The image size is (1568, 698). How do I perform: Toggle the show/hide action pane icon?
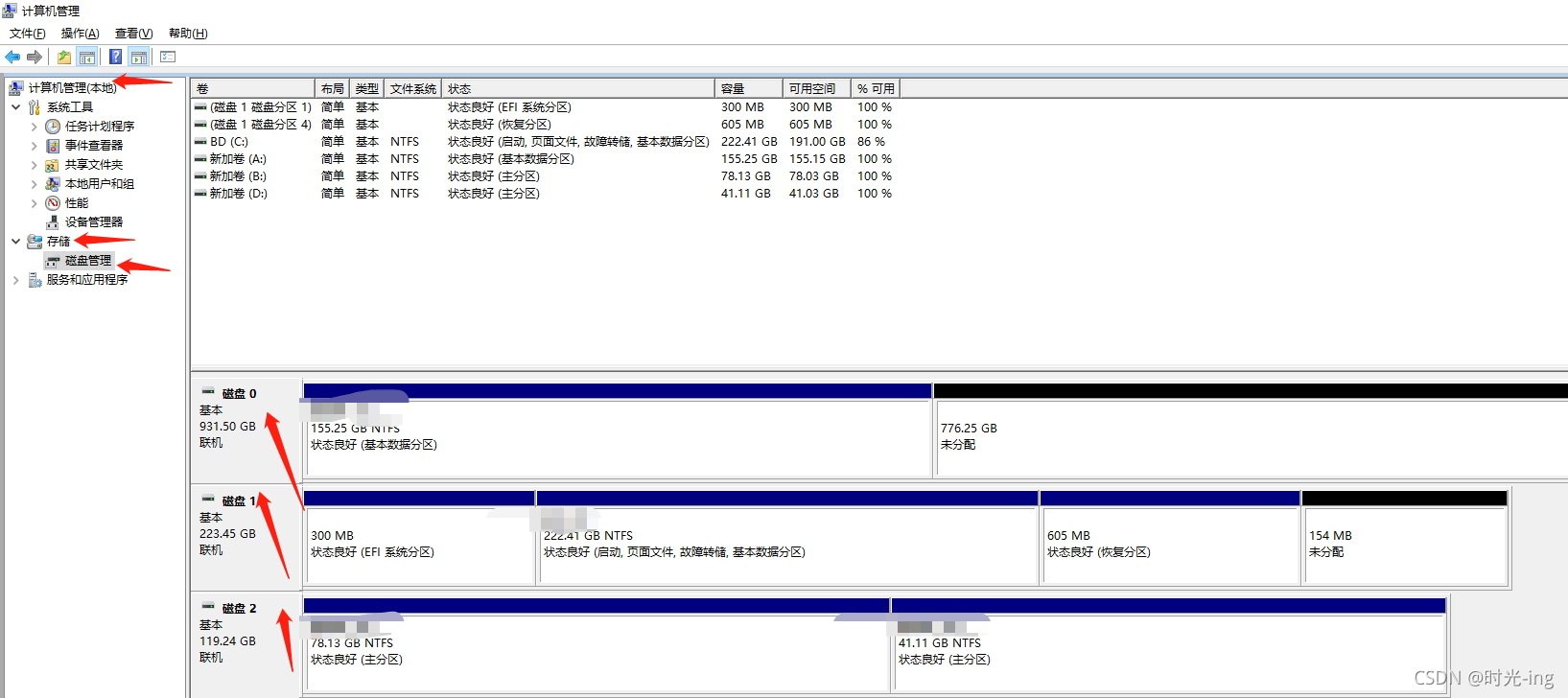(x=139, y=57)
